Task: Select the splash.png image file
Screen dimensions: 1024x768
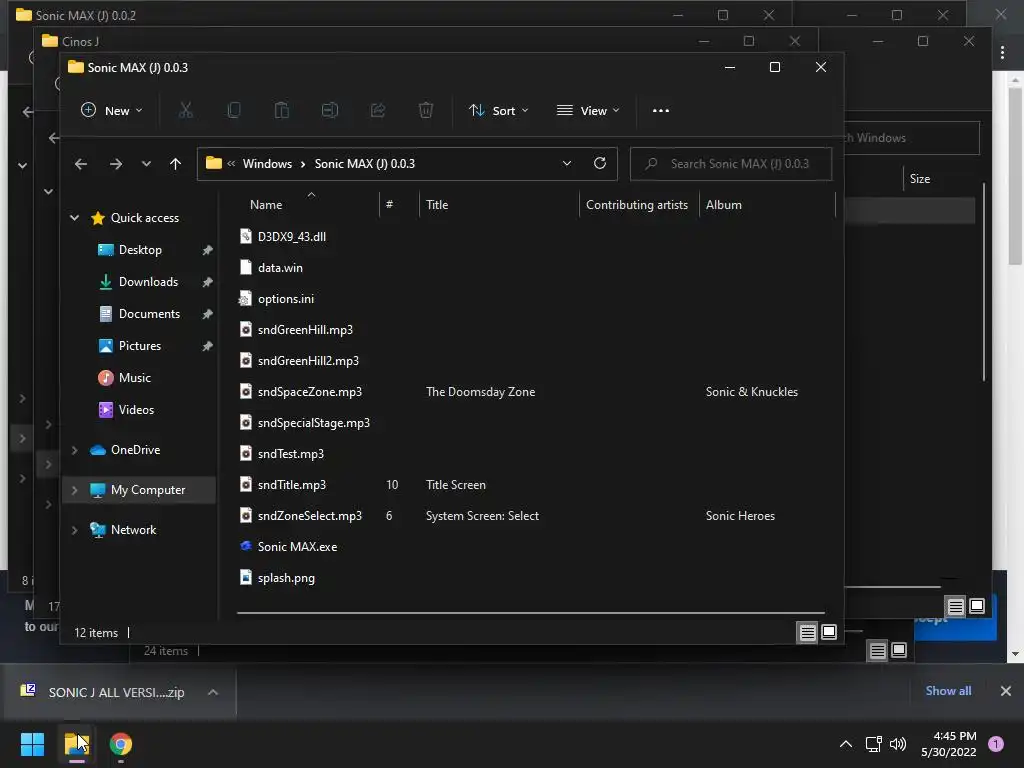Action: (x=286, y=578)
